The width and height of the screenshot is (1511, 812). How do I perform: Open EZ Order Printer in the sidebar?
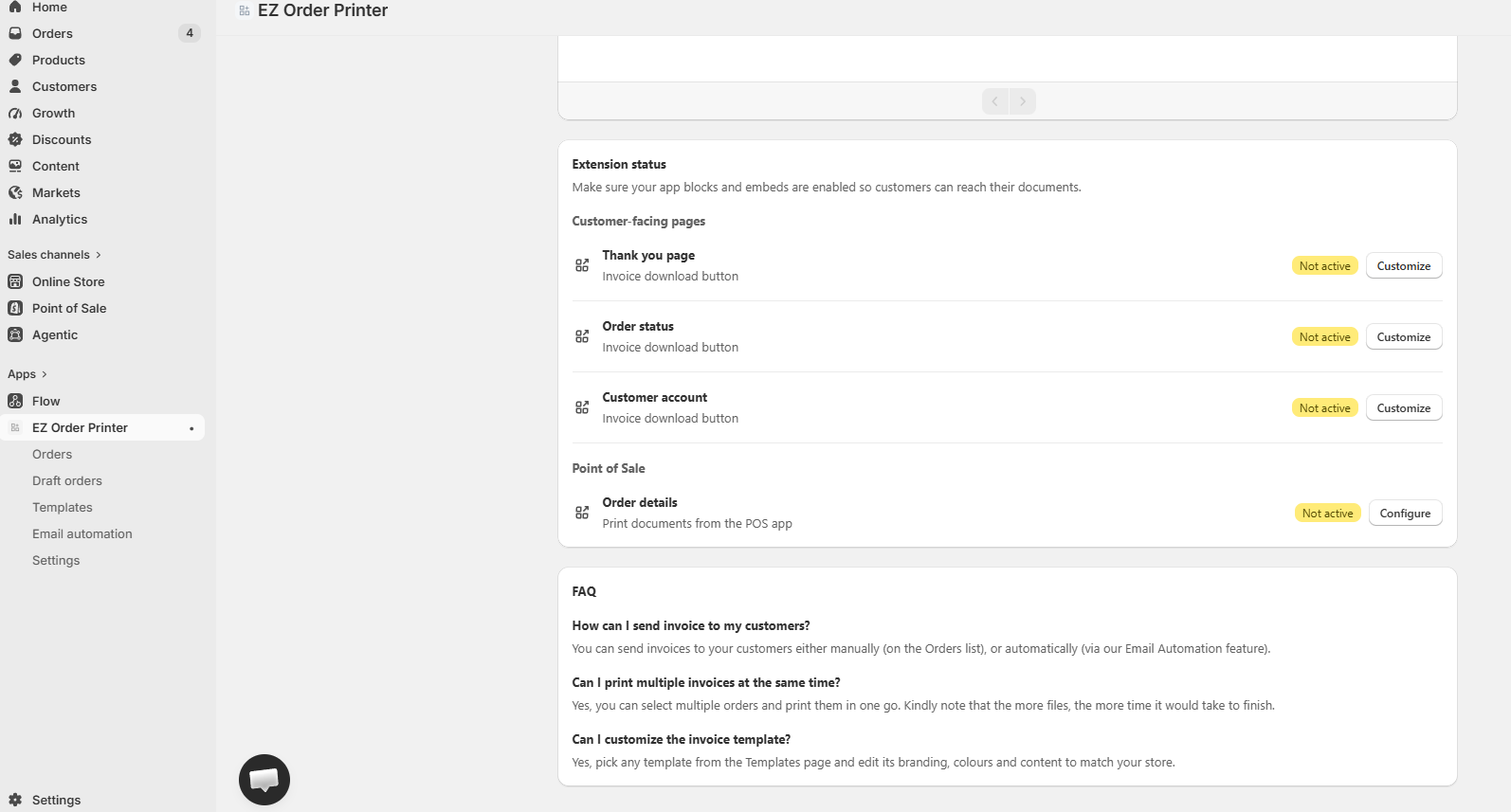point(102,427)
